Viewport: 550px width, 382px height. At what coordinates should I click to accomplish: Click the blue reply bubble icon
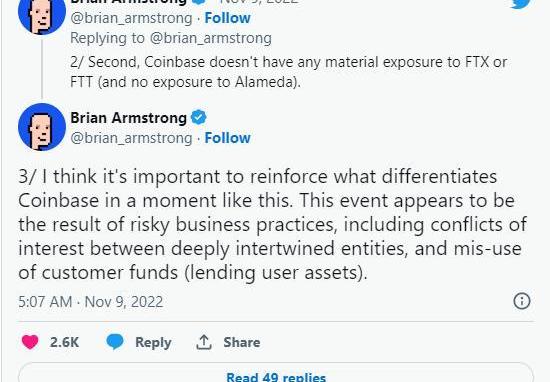tap(115, 342)
